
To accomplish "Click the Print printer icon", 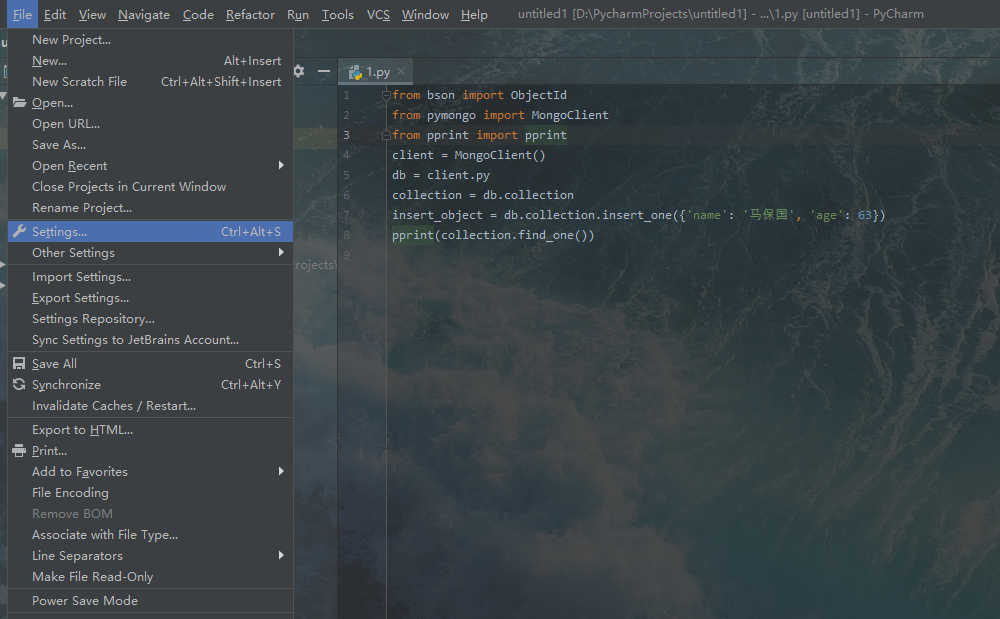I will click(x=19, y=451).
